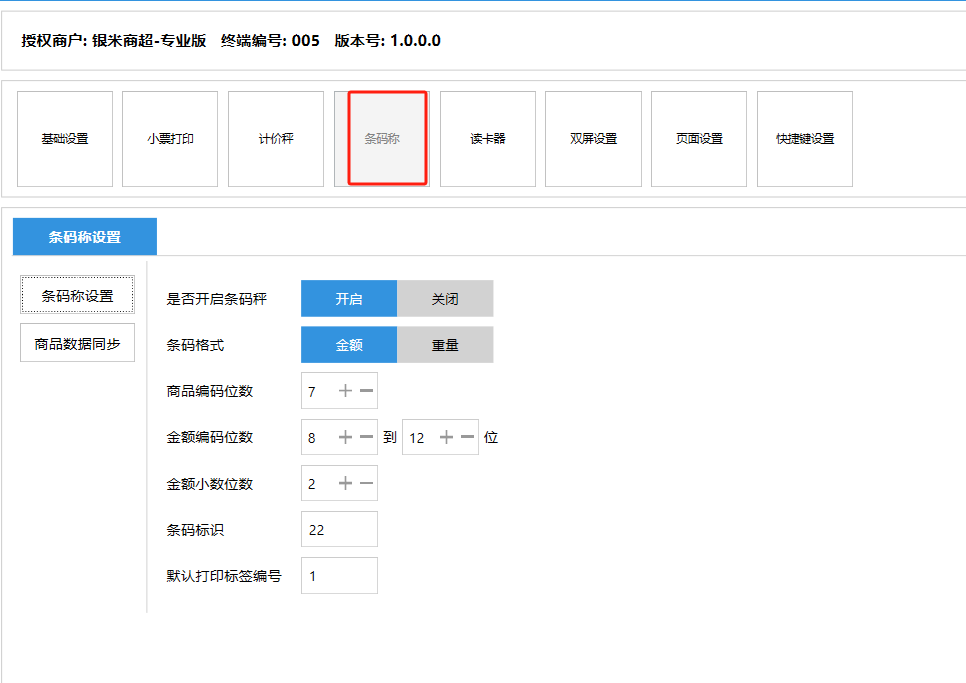Screen dimensions: 966x683
Task: Click the 条码标识 input field
Action: click(x=339, y=530)
